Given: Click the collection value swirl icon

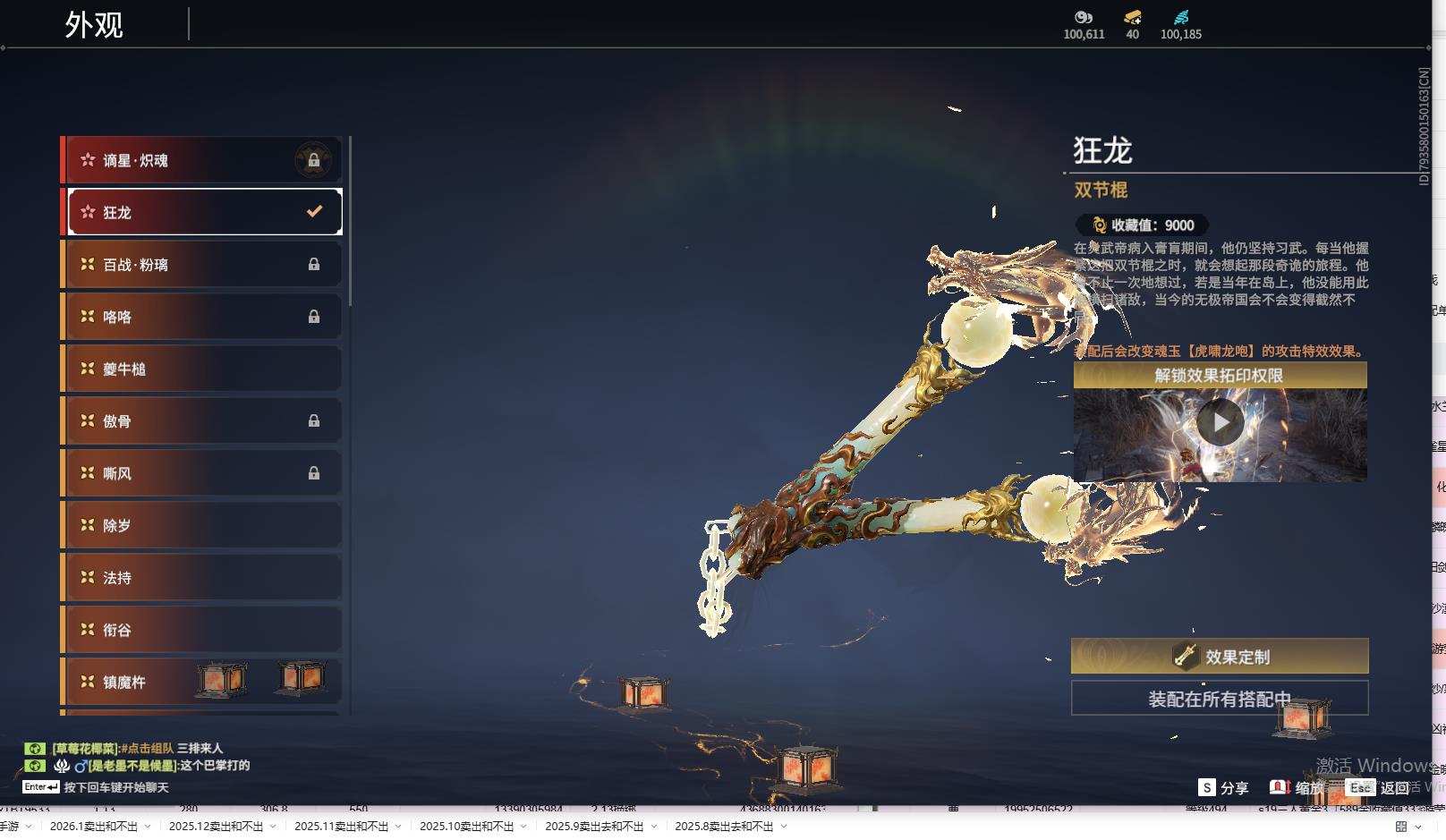Looking at the screenshot, I should point(1100,225).
